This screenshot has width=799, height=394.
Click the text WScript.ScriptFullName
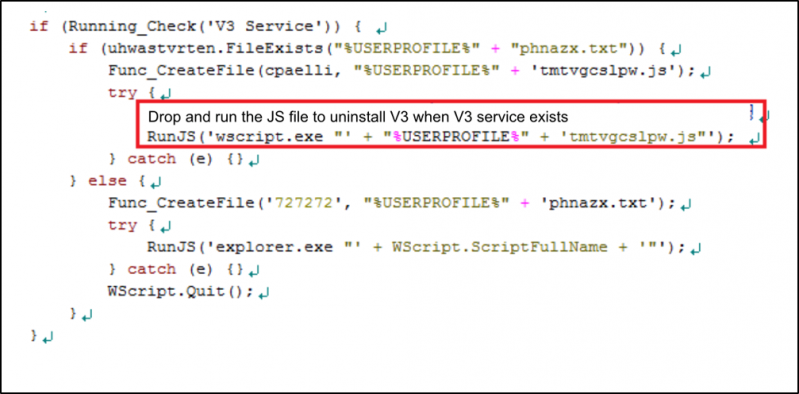click(499, 247)
